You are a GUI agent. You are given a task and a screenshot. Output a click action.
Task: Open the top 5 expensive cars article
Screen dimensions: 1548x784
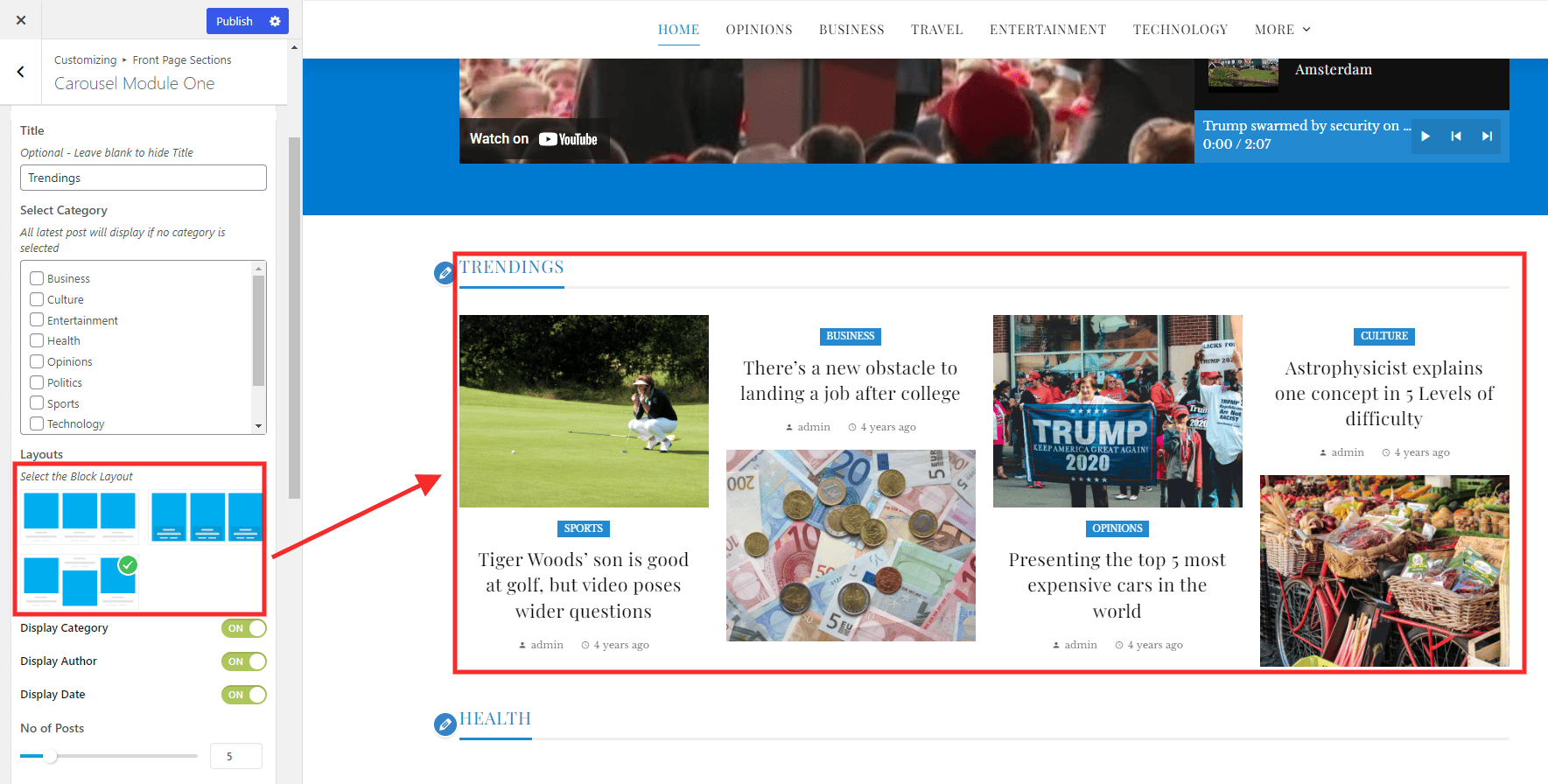1117,585
